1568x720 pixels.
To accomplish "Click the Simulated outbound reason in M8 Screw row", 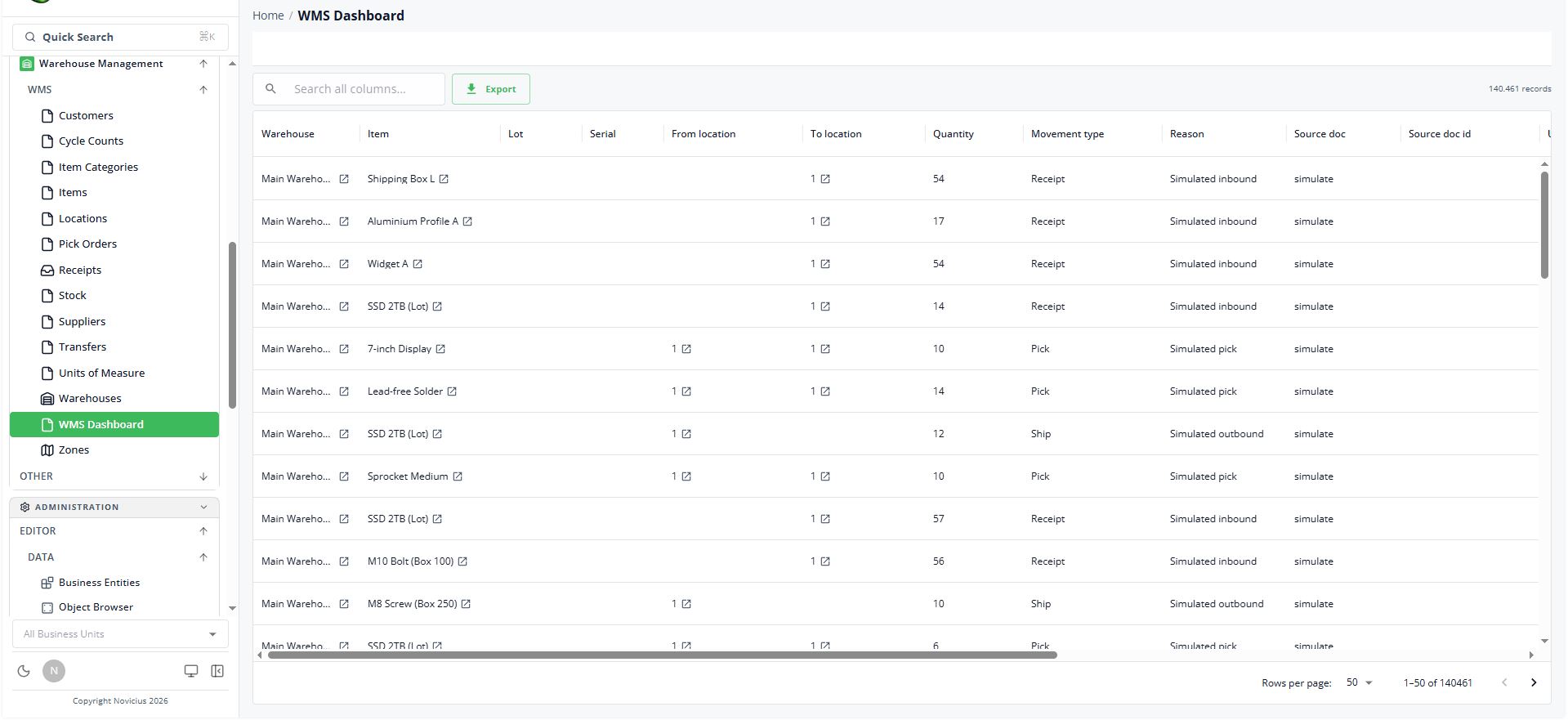I will pyautogui.click(x=1216, y=604).
